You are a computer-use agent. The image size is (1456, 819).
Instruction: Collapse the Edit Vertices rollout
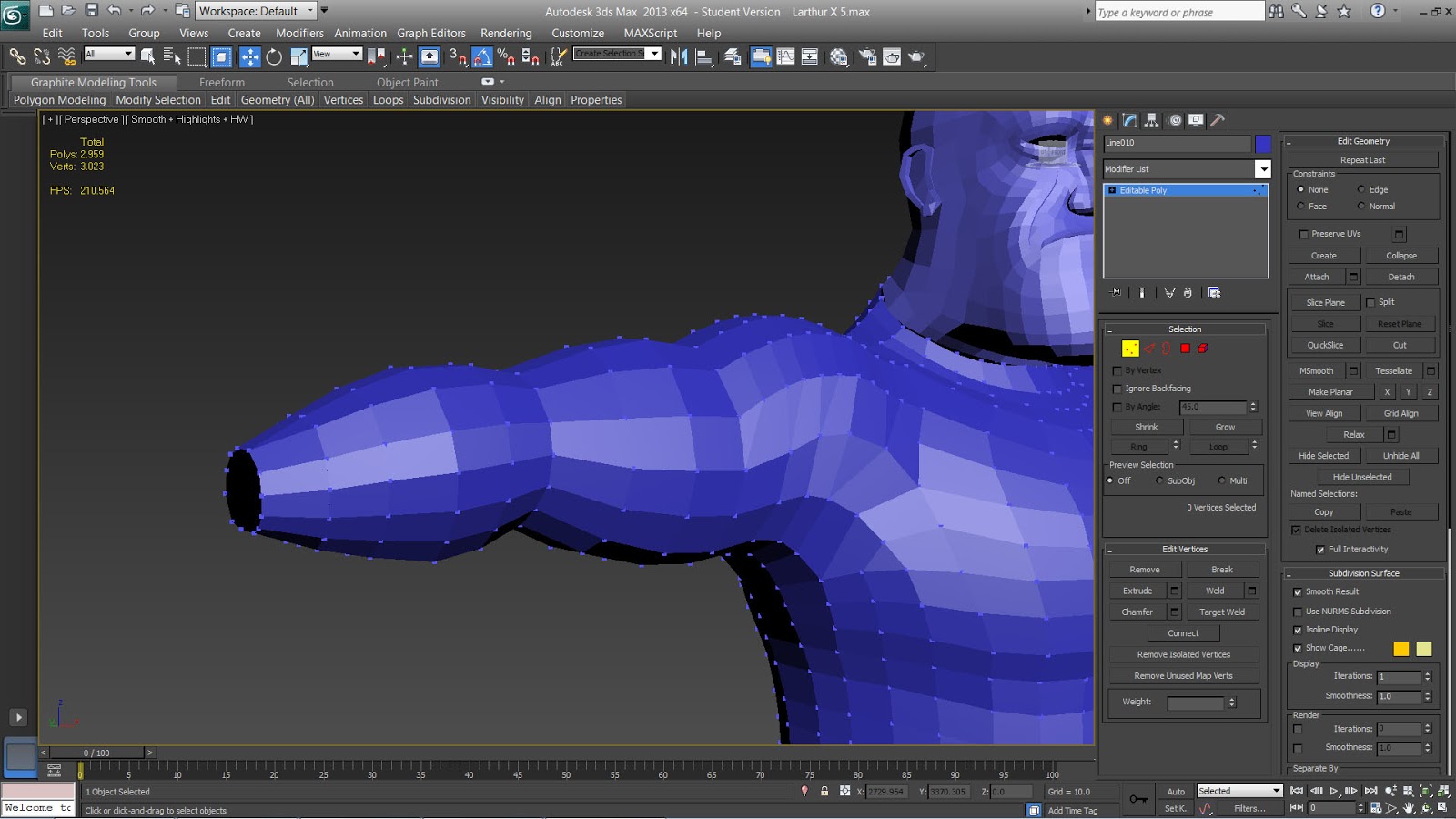pyautogui.click(x=1184, y=550)
